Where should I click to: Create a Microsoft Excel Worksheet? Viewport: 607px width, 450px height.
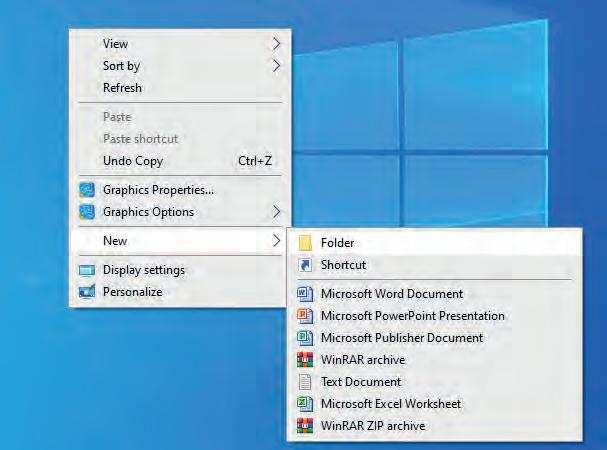coord(434,404)
